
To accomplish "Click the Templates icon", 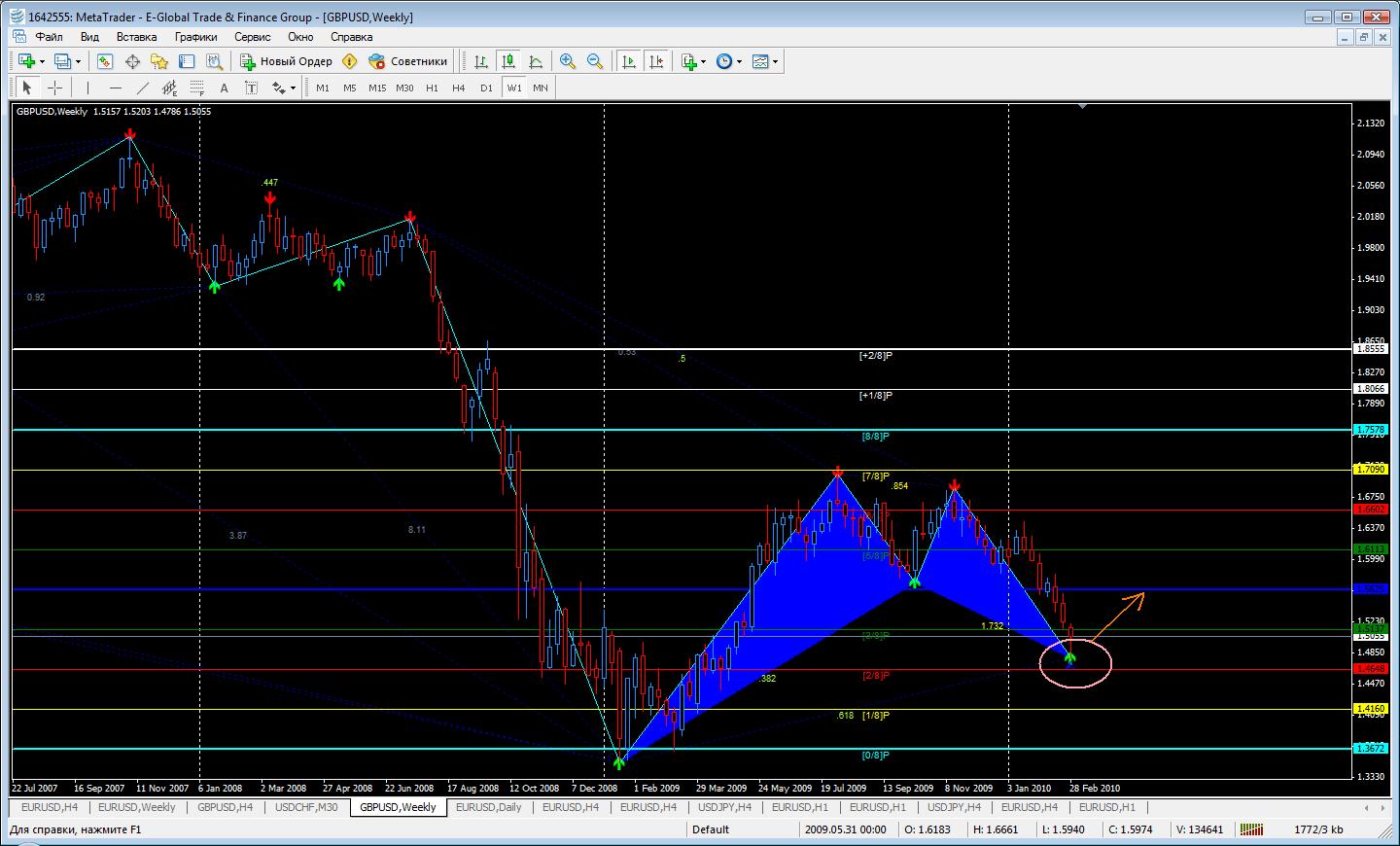I will pyautogui.click(x=760, y=61).
